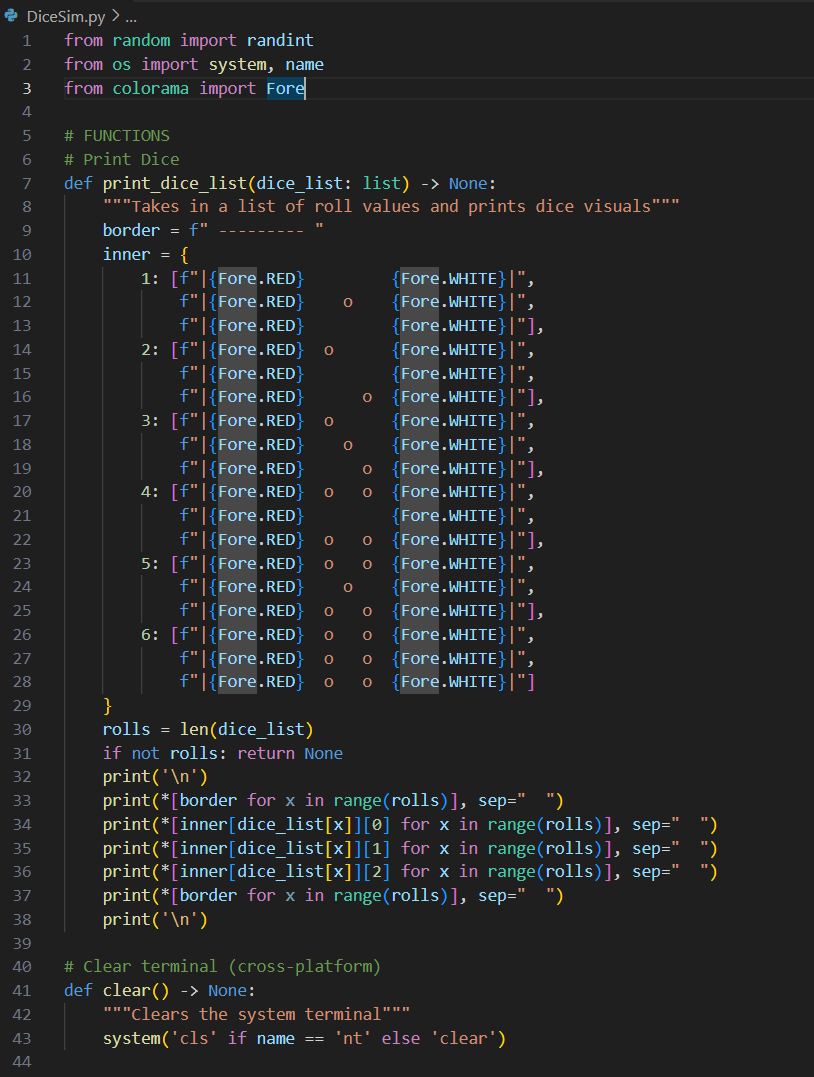Click the dictionary key '5:'
The image size is (814, 1077).
pos(150,563)
